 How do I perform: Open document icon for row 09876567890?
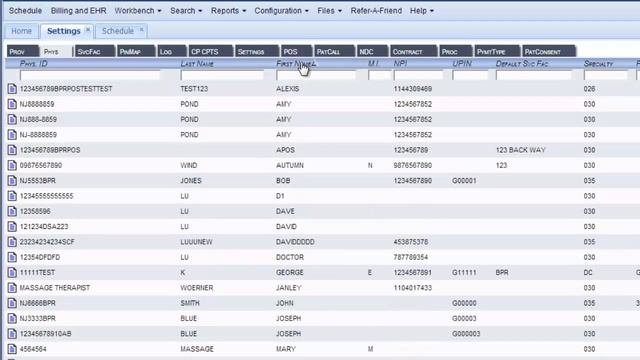pos(12,165)
